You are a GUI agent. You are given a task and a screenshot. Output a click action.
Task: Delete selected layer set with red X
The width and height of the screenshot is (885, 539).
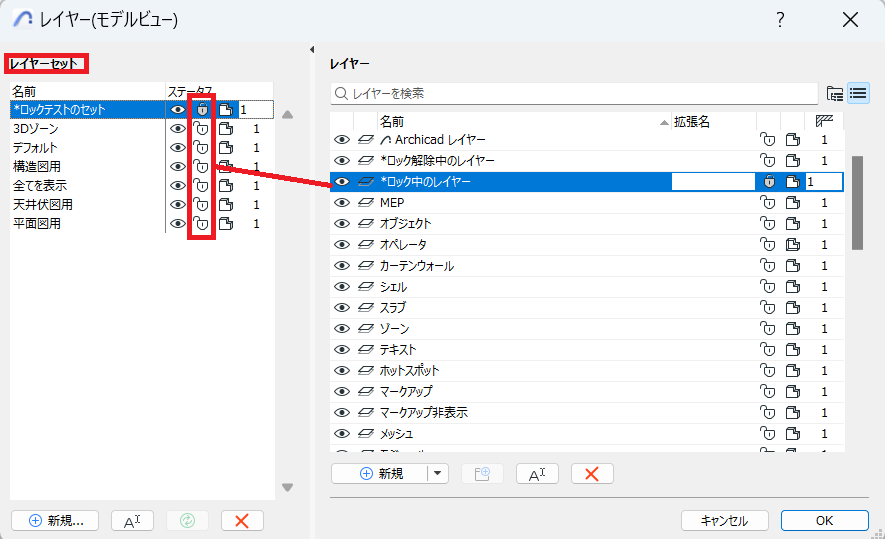[x=242, y=520]
